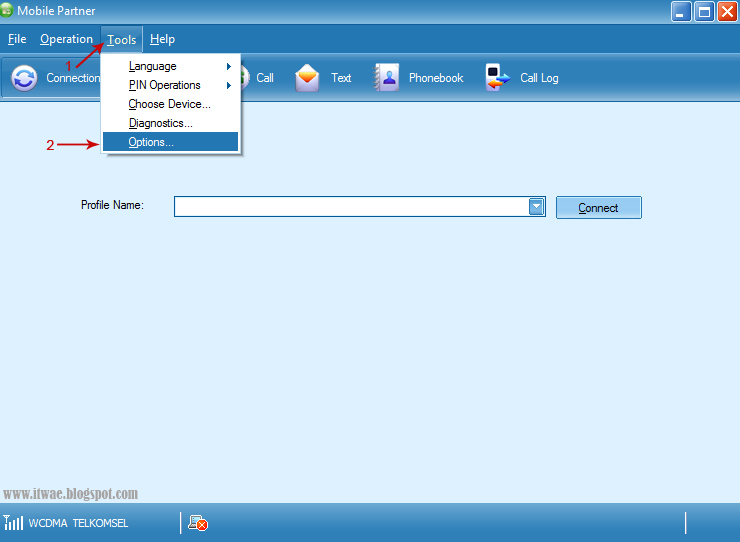Minimize the Mobile Partner window
This screenshot has height=542, width=740.
click(x=681, y=12)
